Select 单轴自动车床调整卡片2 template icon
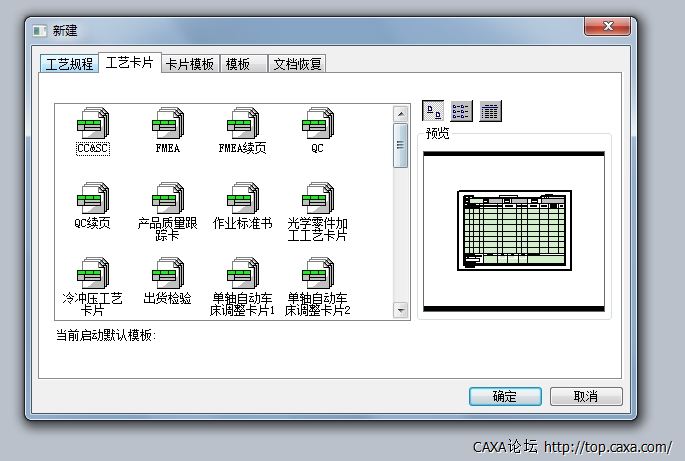Screen dimensions: 685x461 pos(318,274)
